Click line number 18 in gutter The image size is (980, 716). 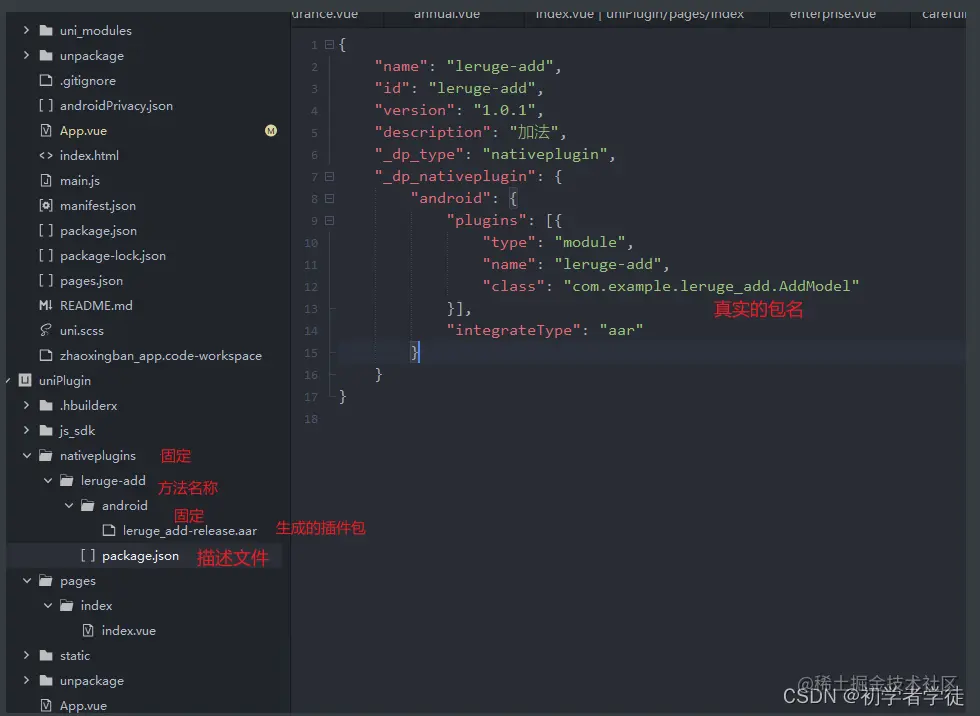click(311, 419)
